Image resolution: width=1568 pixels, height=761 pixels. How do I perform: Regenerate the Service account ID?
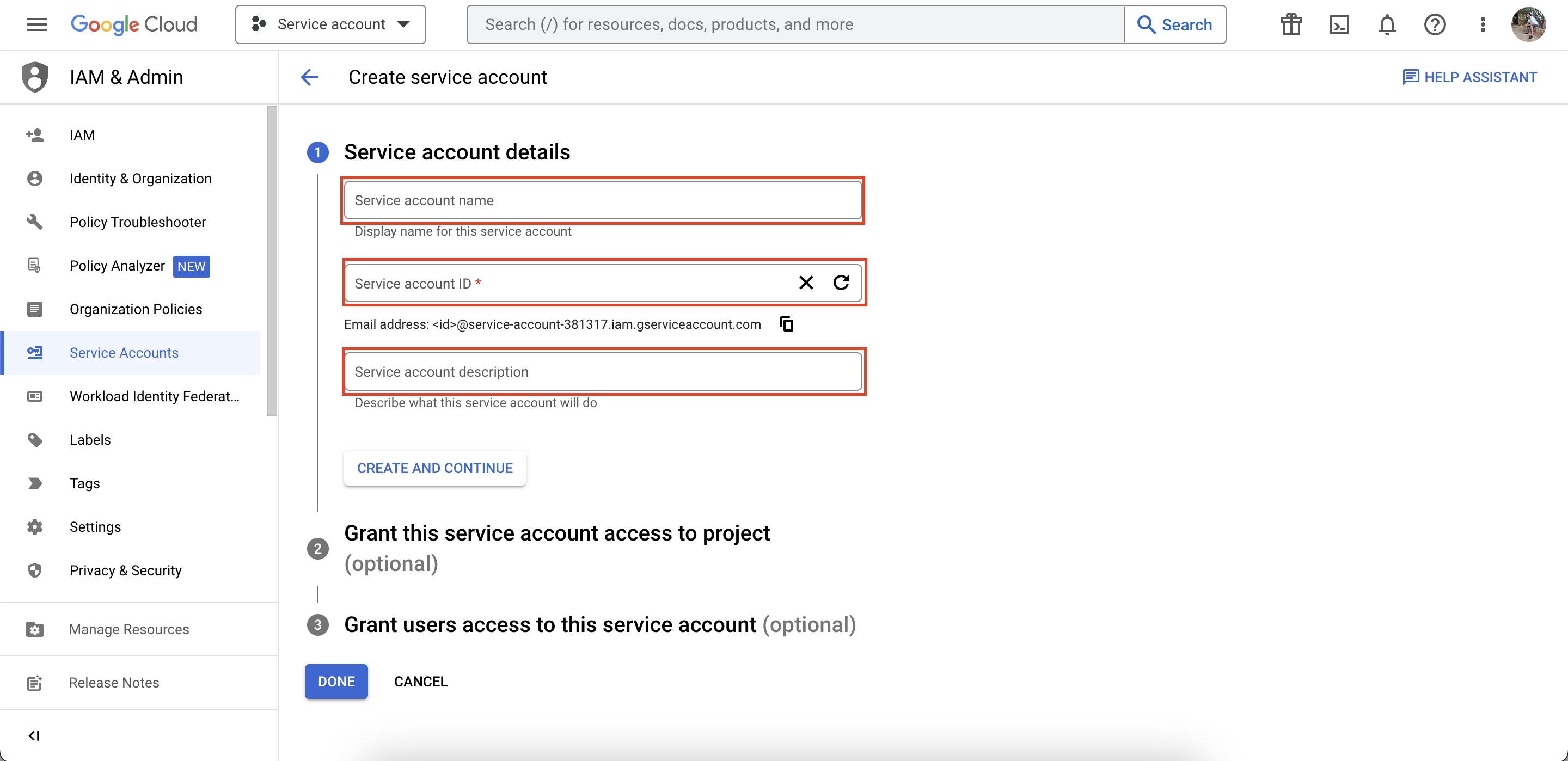coord(841,283)
